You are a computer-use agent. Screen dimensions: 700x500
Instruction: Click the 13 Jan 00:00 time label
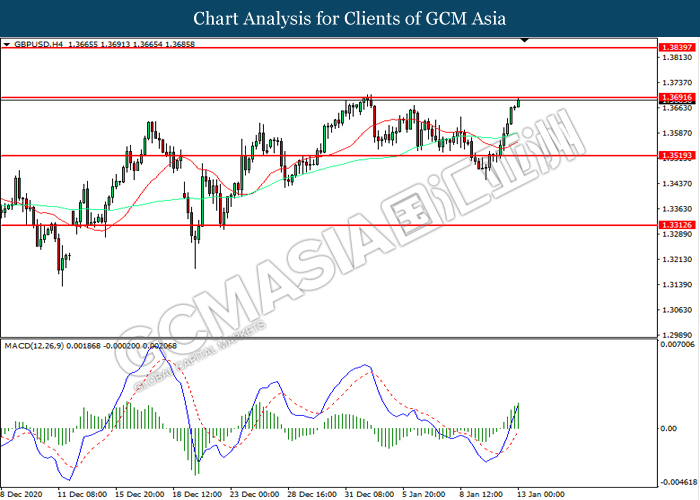(x=541, y=494)
